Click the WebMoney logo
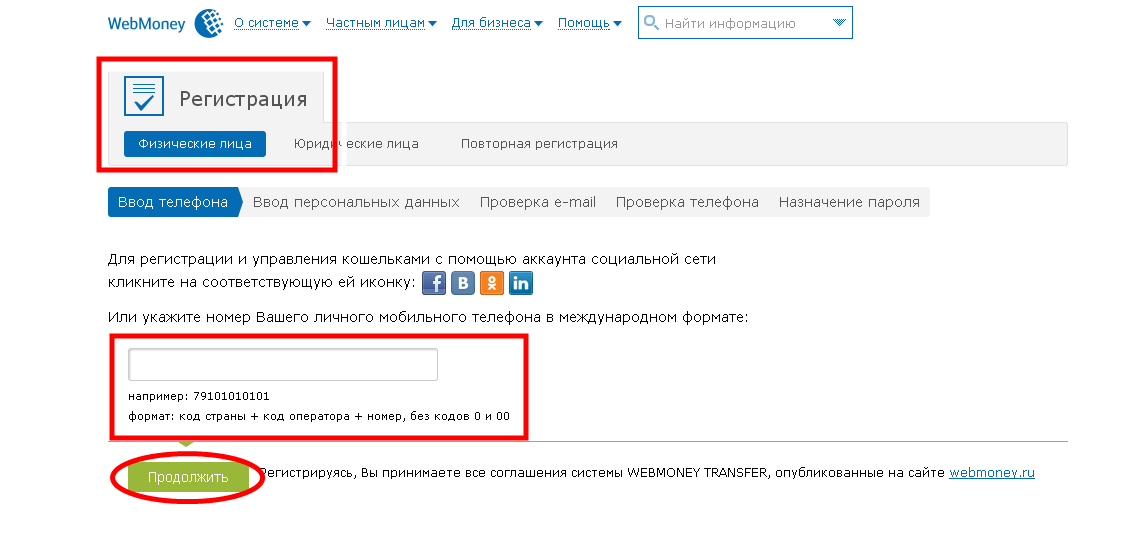 [164, 23]
